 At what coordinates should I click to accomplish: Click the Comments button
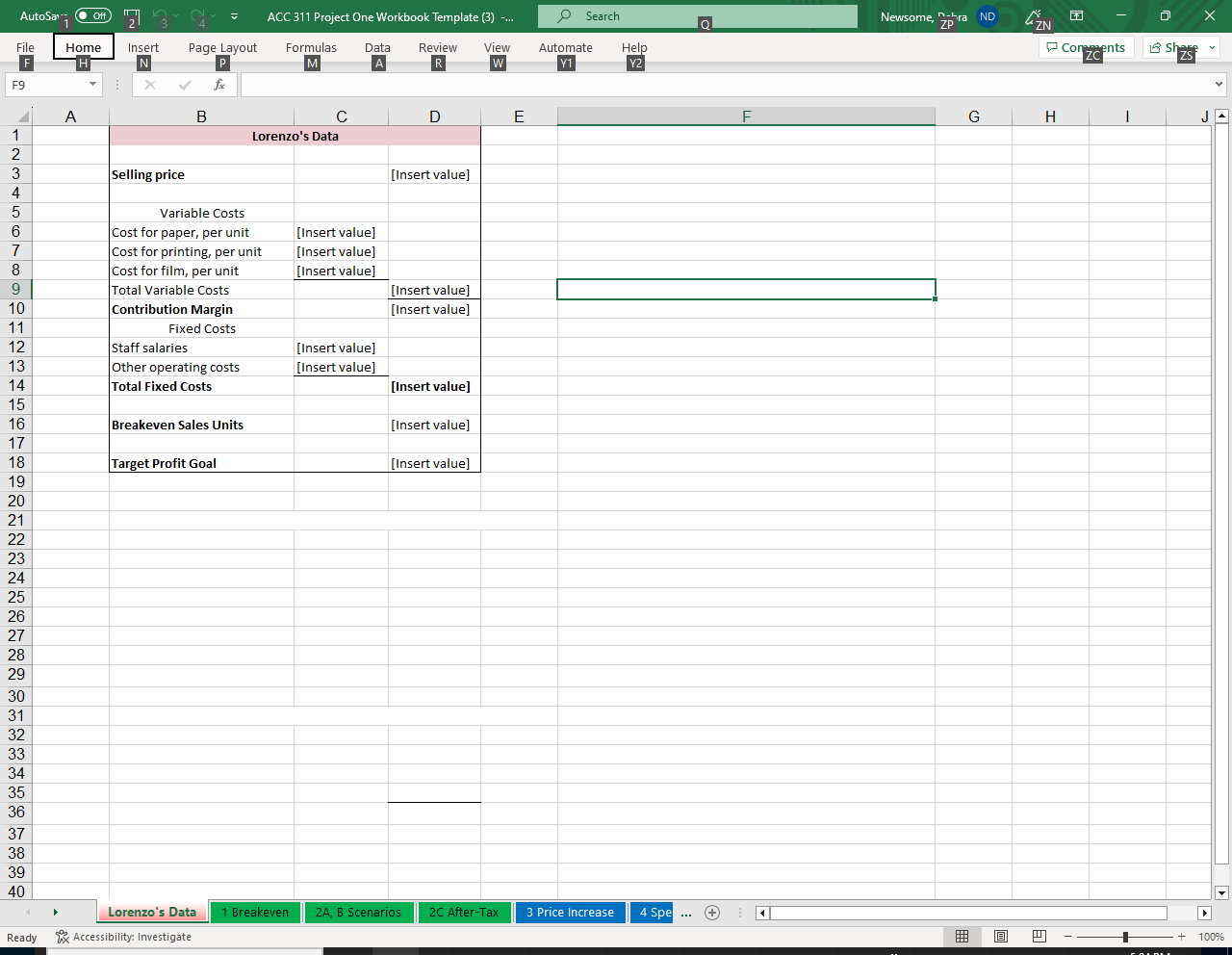click(1086, 47)
